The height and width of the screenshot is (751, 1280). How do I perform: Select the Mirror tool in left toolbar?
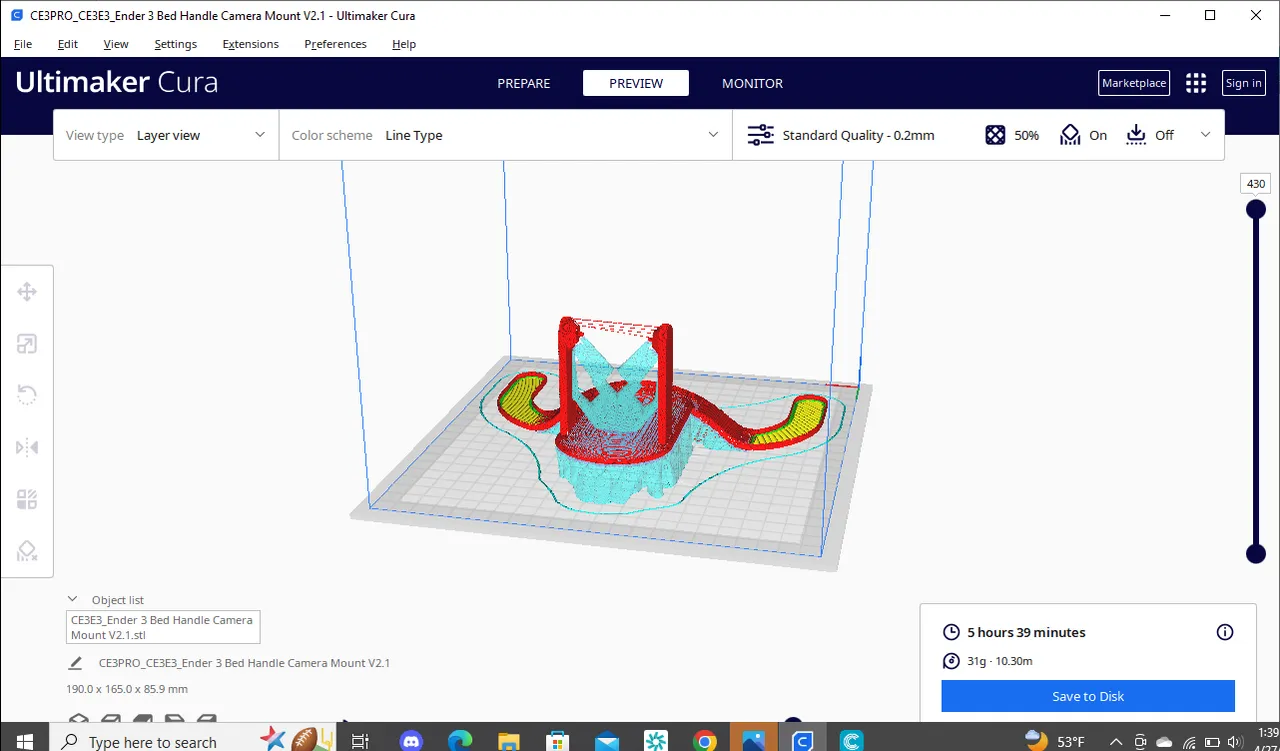point(27,447)
